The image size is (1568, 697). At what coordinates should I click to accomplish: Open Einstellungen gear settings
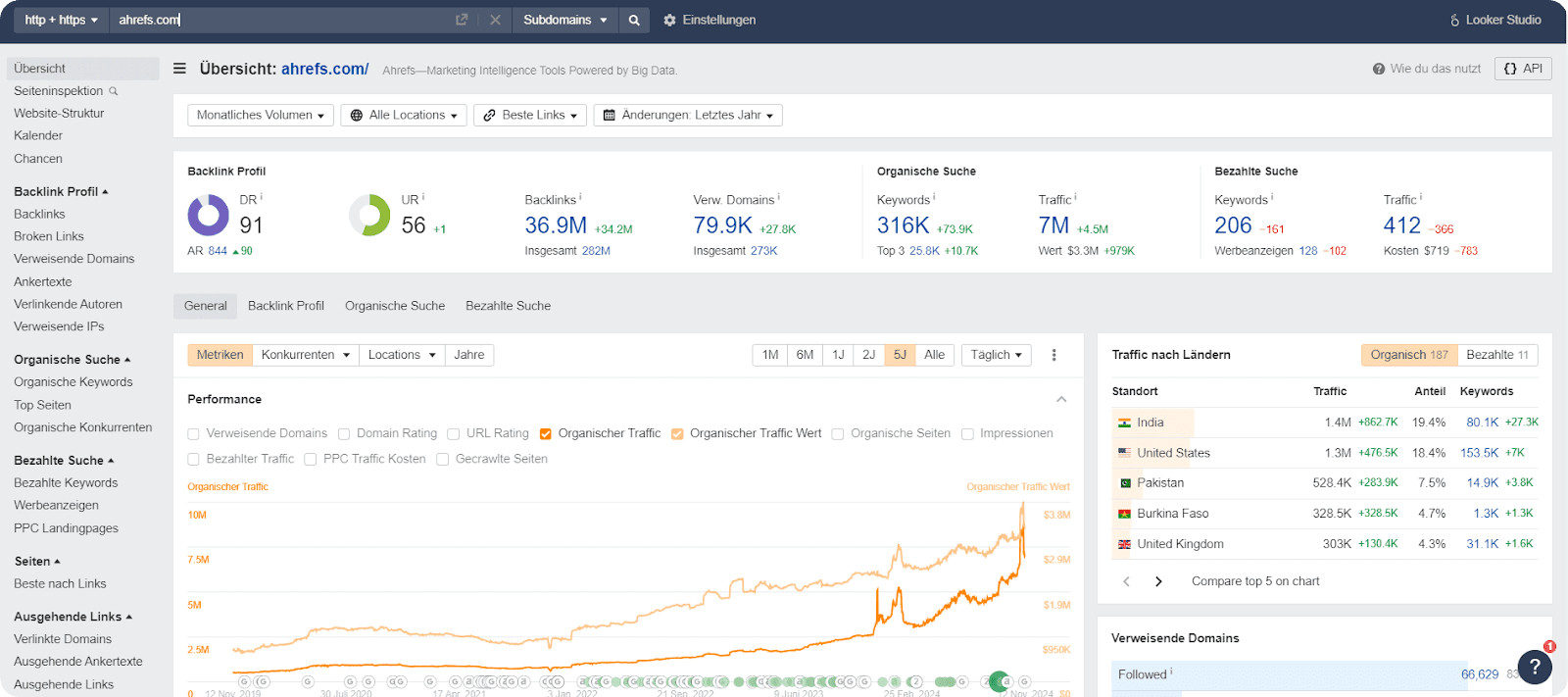pos(710,20)
